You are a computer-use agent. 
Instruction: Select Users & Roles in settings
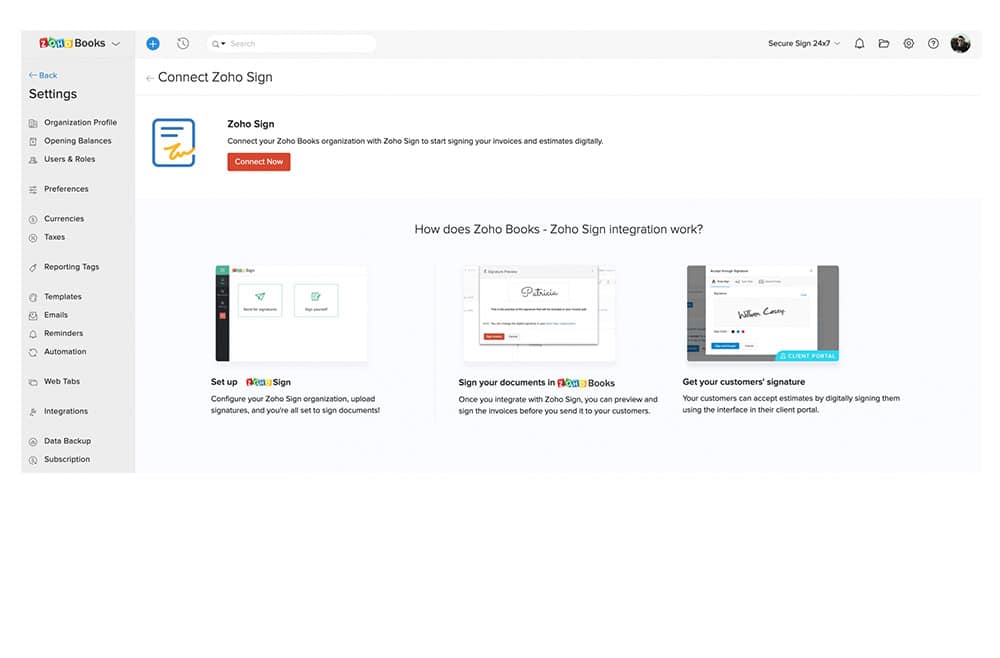pyautogui.click(x=70, y=159)
